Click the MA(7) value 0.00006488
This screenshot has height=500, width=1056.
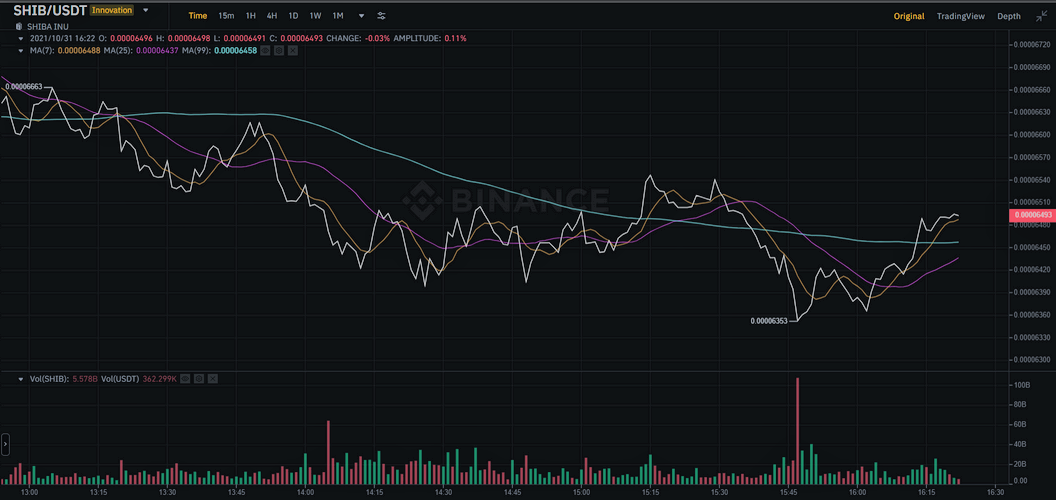(78, 51)
